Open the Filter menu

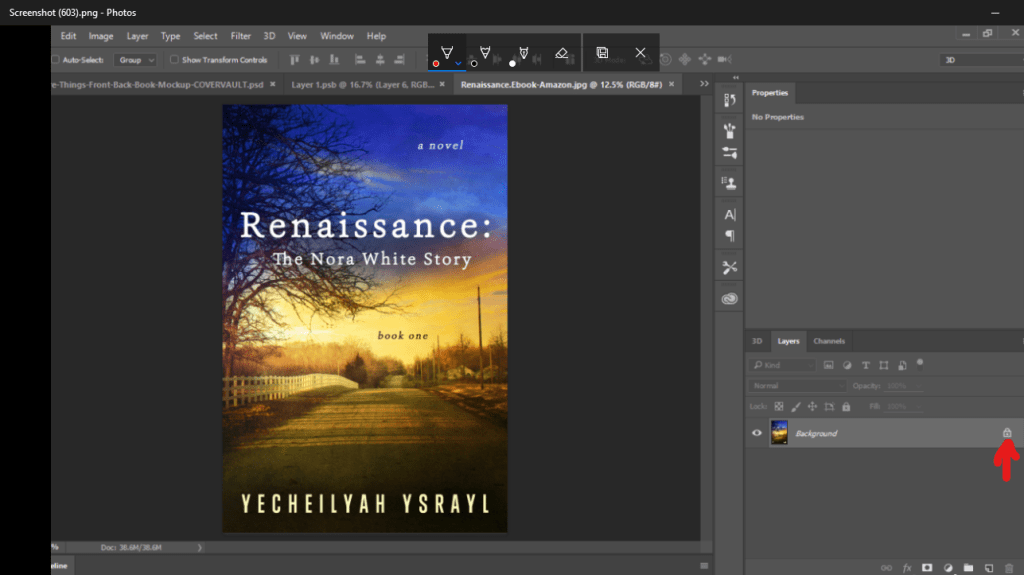click(240, 36)
